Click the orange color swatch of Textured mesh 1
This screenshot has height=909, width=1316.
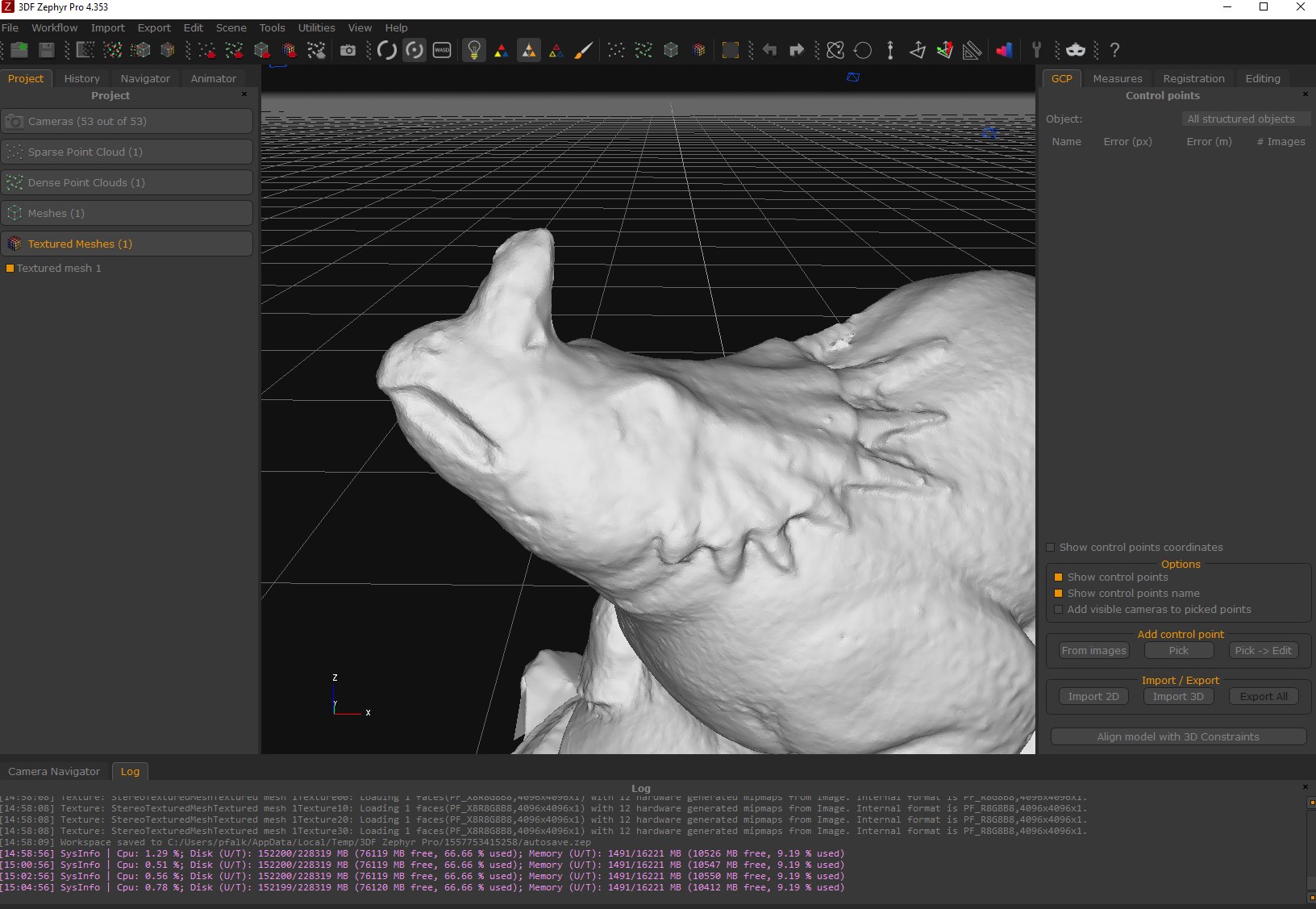[10, 269]
